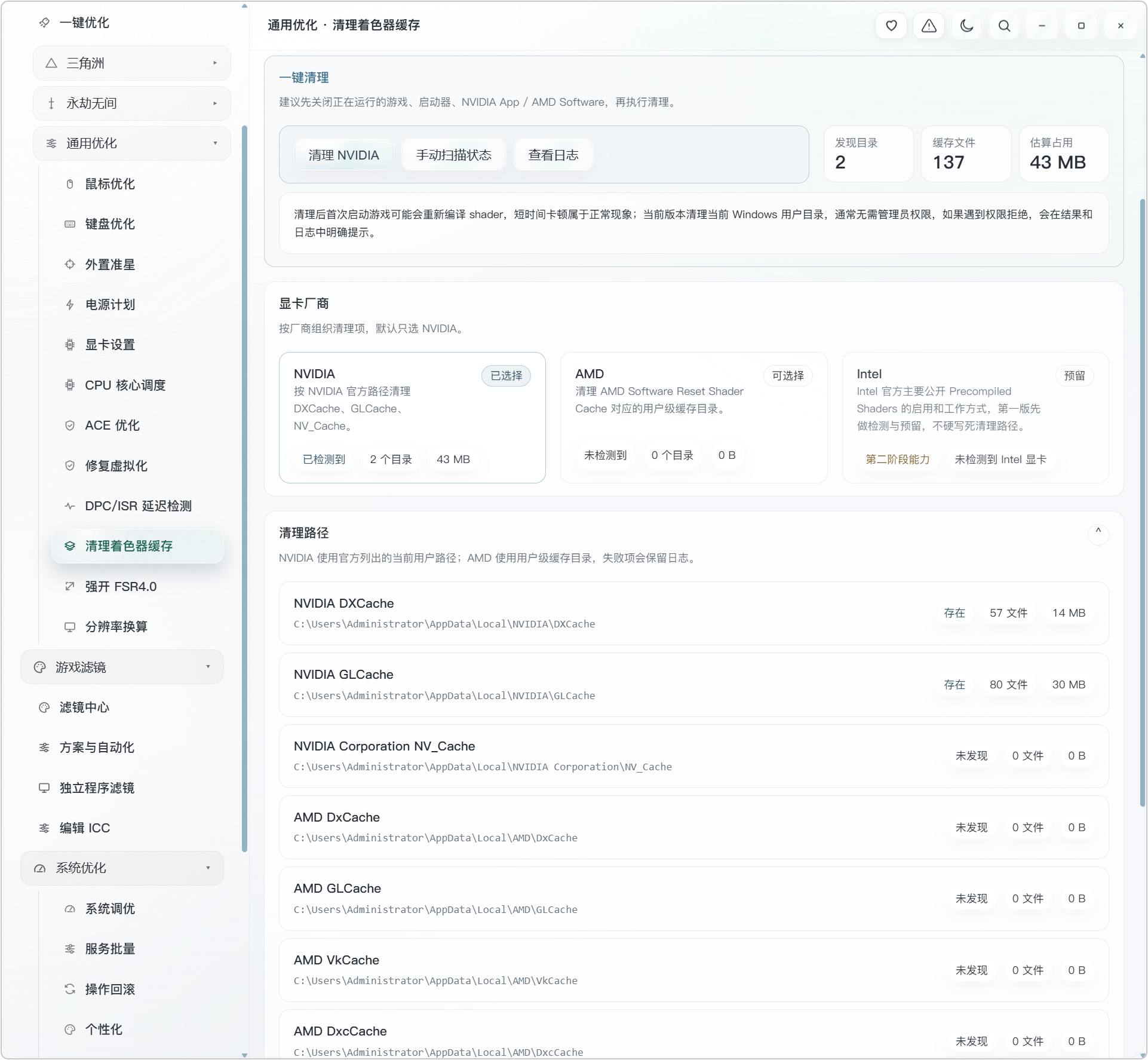Screen dimensions: 1148x1060
Task: Click the mouse icon beside 鼠标优化
Action: [70, 184]
